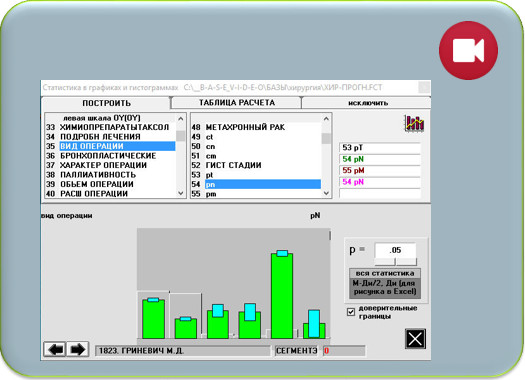Image resolution: width=525 pixels, height=380 pixels.
Task: Click the исключить tab
Action: [367, 103]
